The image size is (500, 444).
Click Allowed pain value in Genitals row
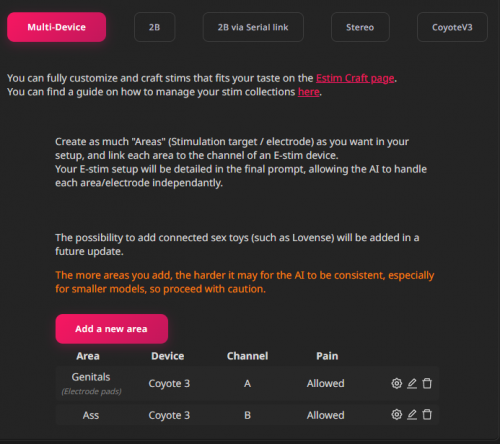coord(326,383)
